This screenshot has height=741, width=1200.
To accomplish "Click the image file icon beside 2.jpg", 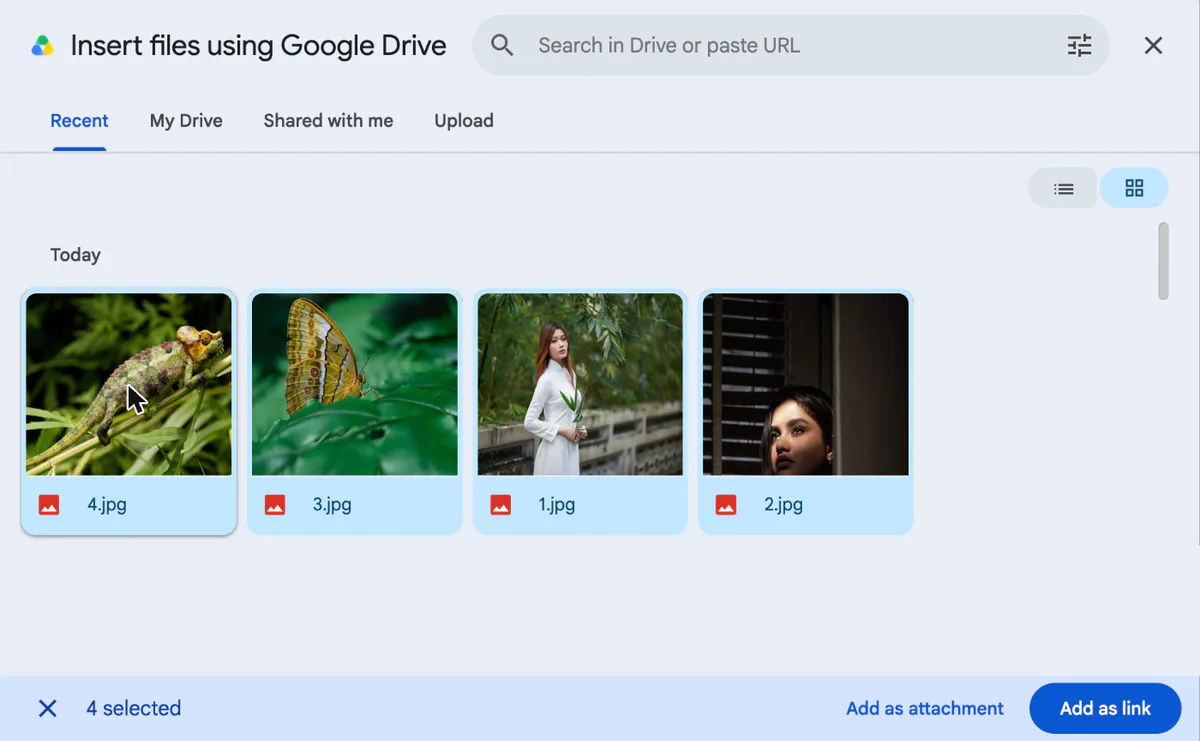I will tap(726, 505).
